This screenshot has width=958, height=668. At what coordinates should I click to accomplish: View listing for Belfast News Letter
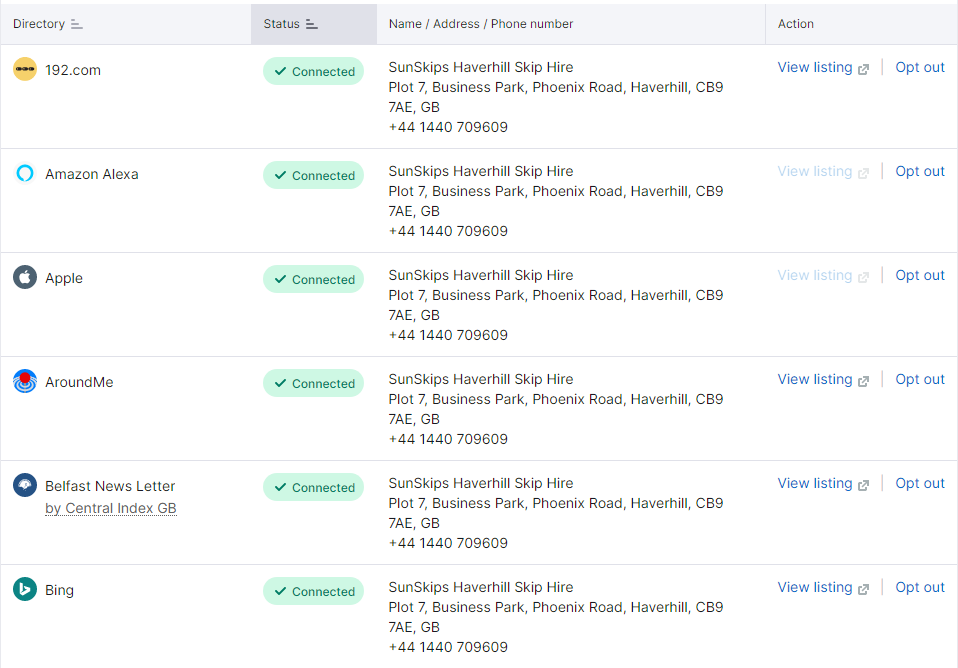coord(815,483)
